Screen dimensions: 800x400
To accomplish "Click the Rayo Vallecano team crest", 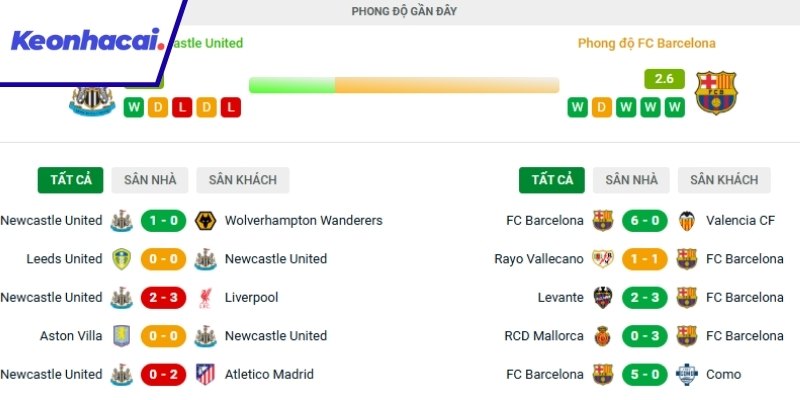I will [603, 259].
